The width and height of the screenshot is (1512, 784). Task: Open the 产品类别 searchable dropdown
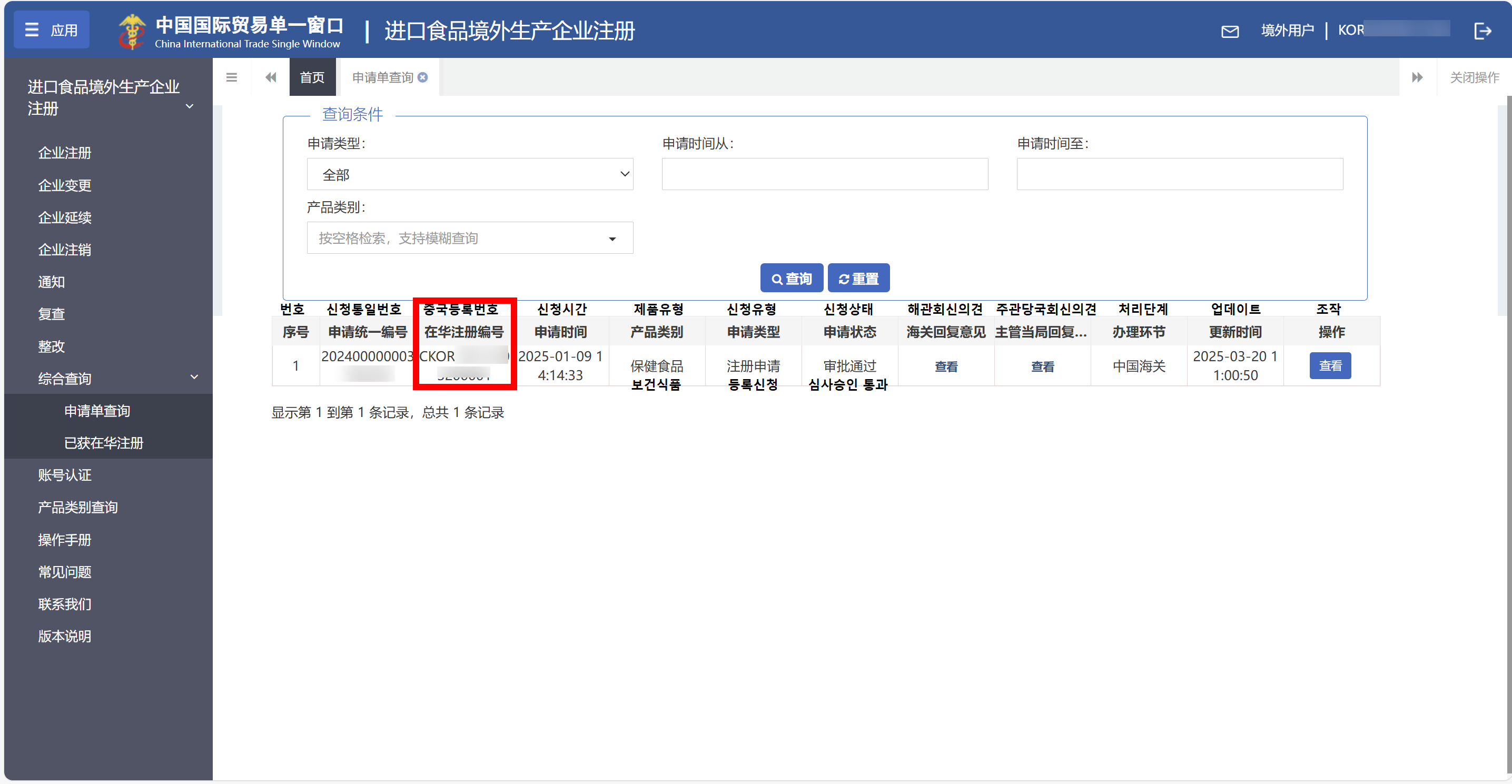(x=470, y=237)
